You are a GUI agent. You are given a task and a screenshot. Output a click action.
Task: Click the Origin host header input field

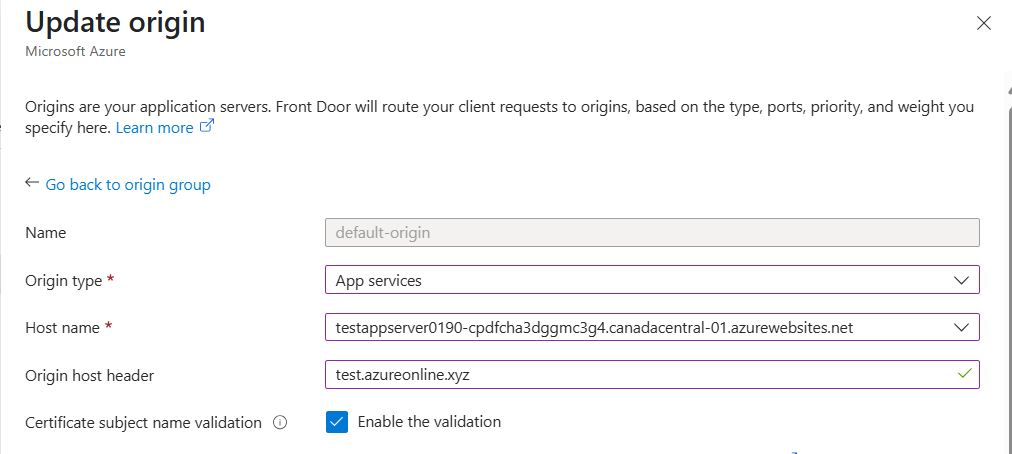click(x=653, y=375)
